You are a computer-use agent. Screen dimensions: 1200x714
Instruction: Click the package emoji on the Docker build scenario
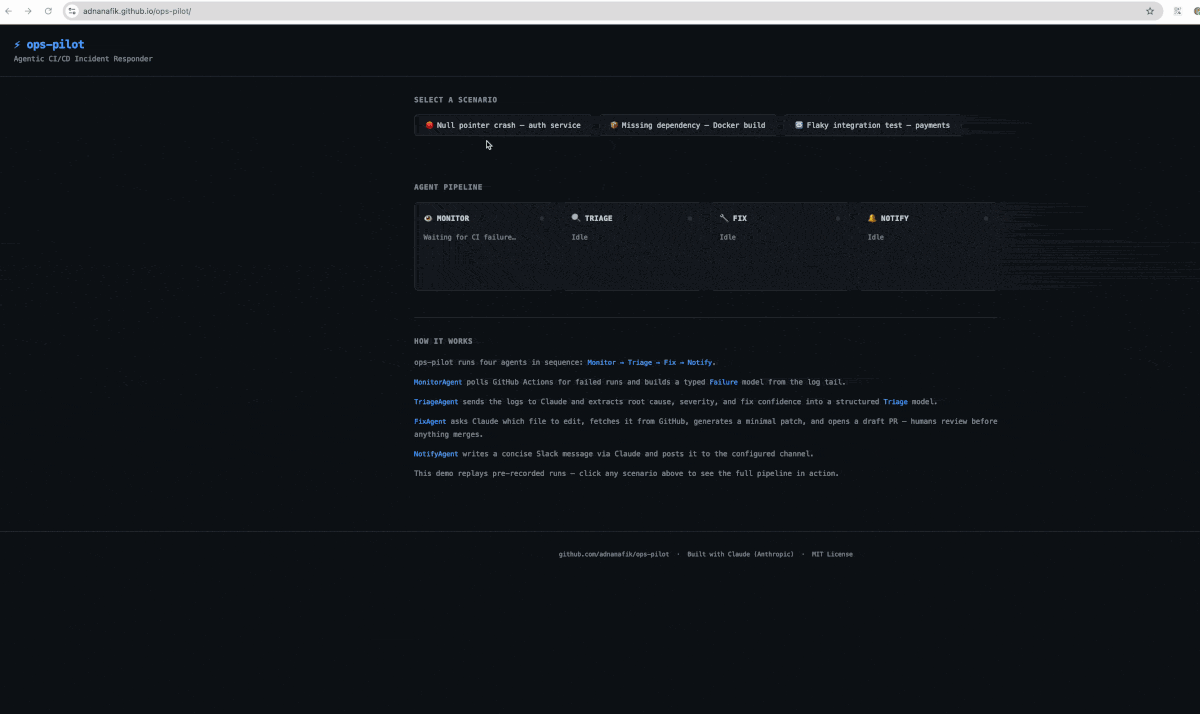(x=613, y=125)
